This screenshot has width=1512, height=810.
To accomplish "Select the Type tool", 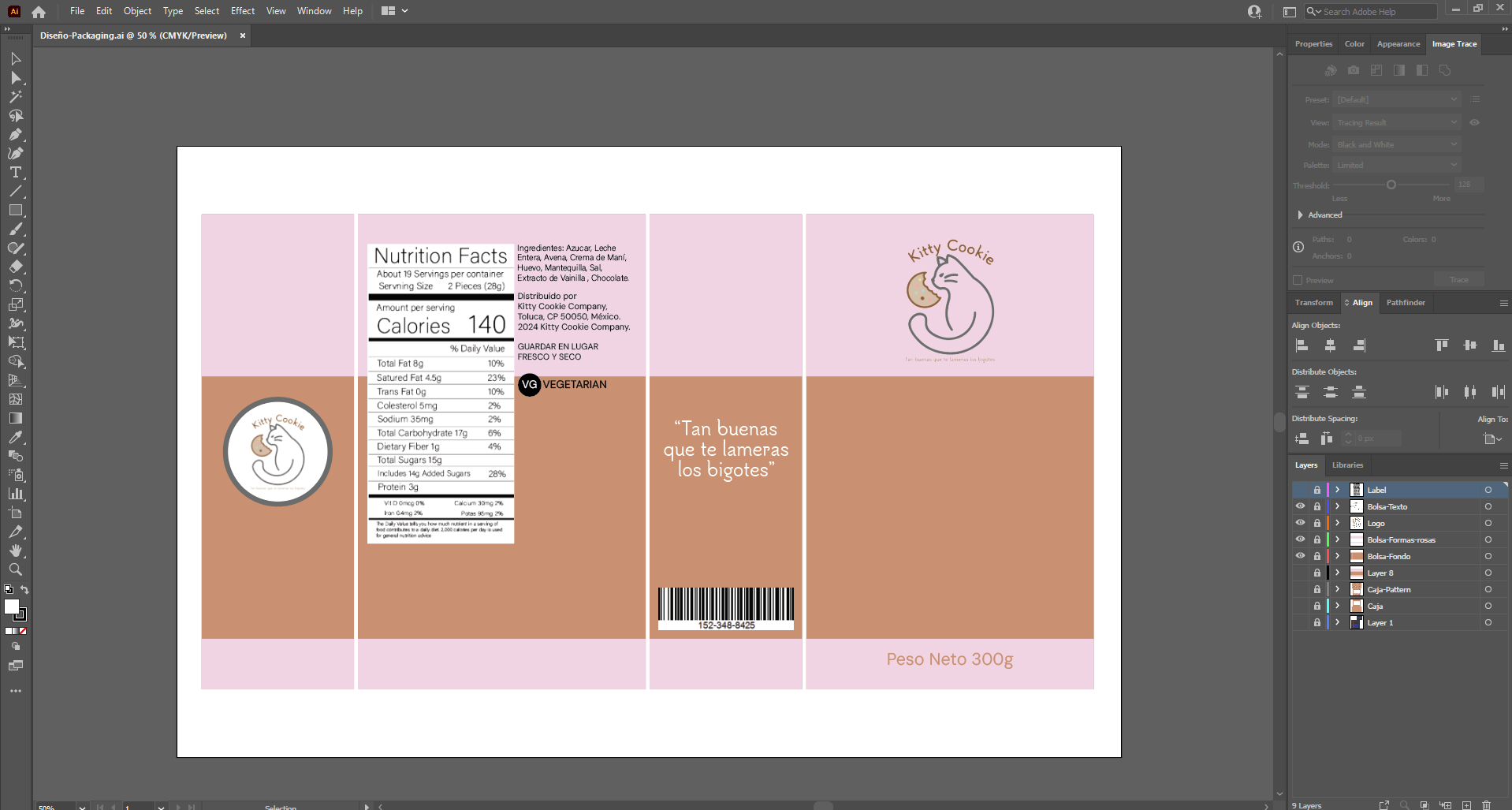I will [15, 173].
